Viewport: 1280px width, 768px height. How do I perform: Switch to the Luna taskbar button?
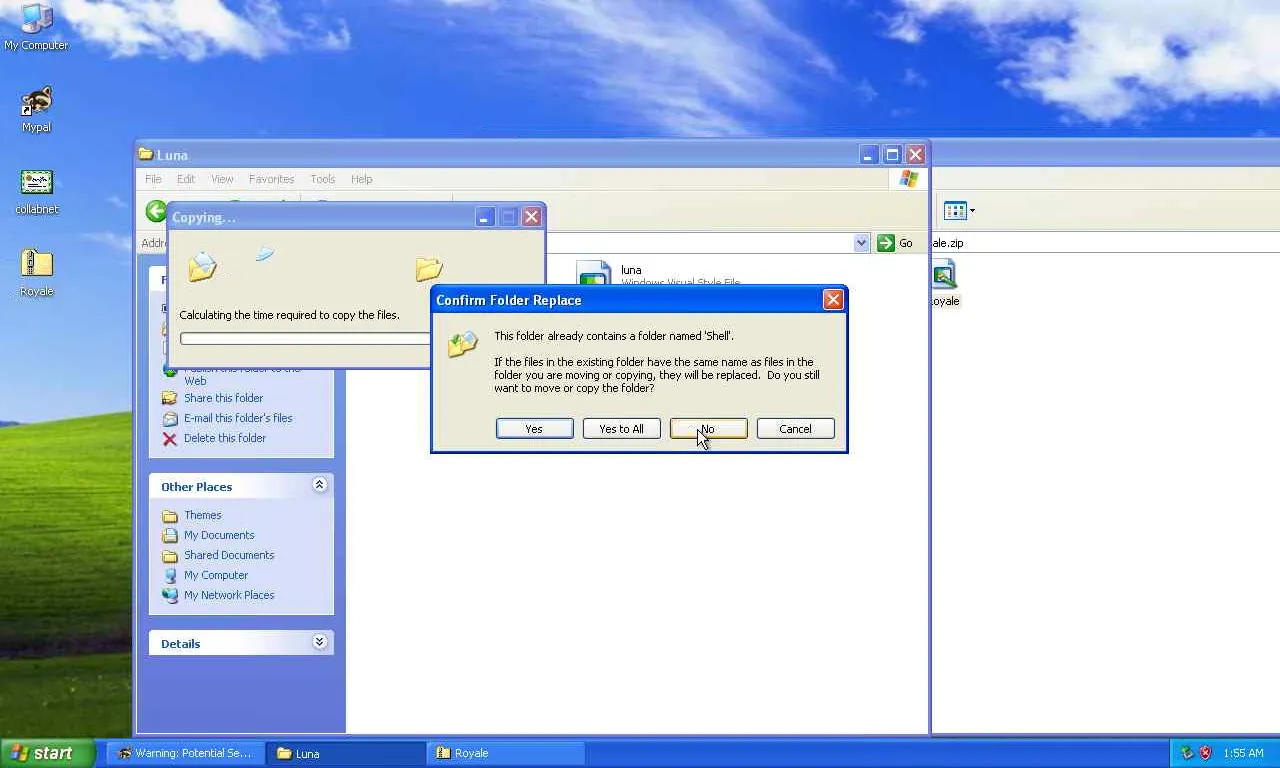347,753
